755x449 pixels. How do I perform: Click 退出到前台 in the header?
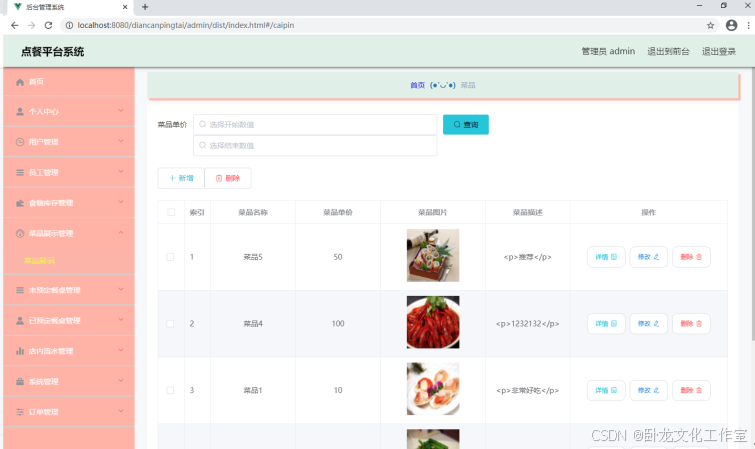[x=668, y=52]
